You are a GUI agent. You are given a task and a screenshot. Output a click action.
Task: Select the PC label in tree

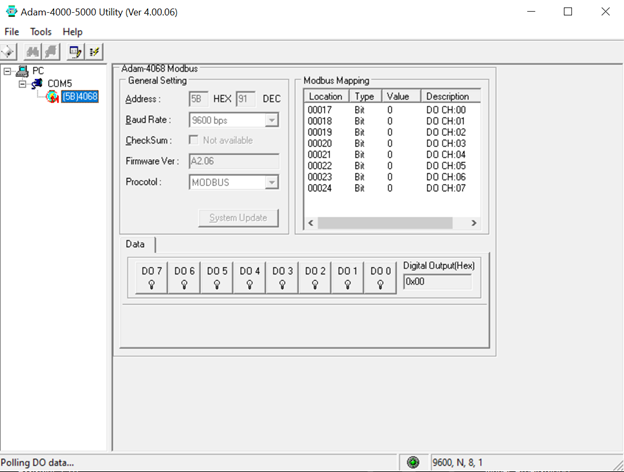coord(38,71)
